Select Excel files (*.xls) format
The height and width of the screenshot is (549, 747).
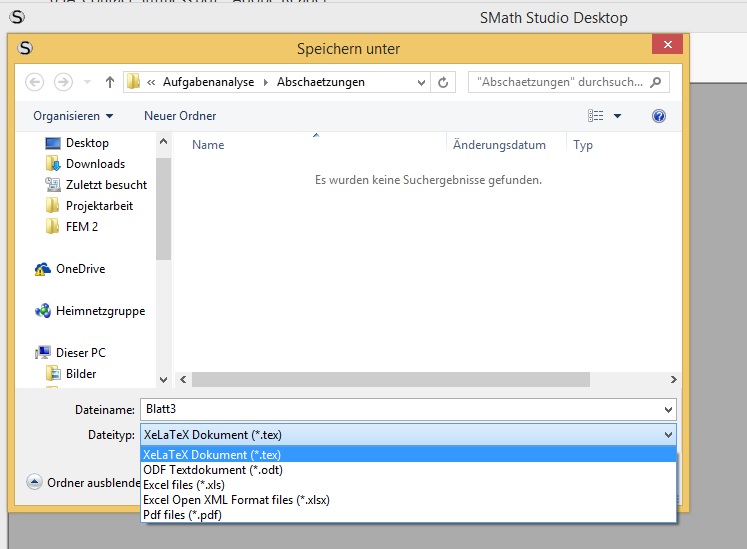click(x=183, y=485)
